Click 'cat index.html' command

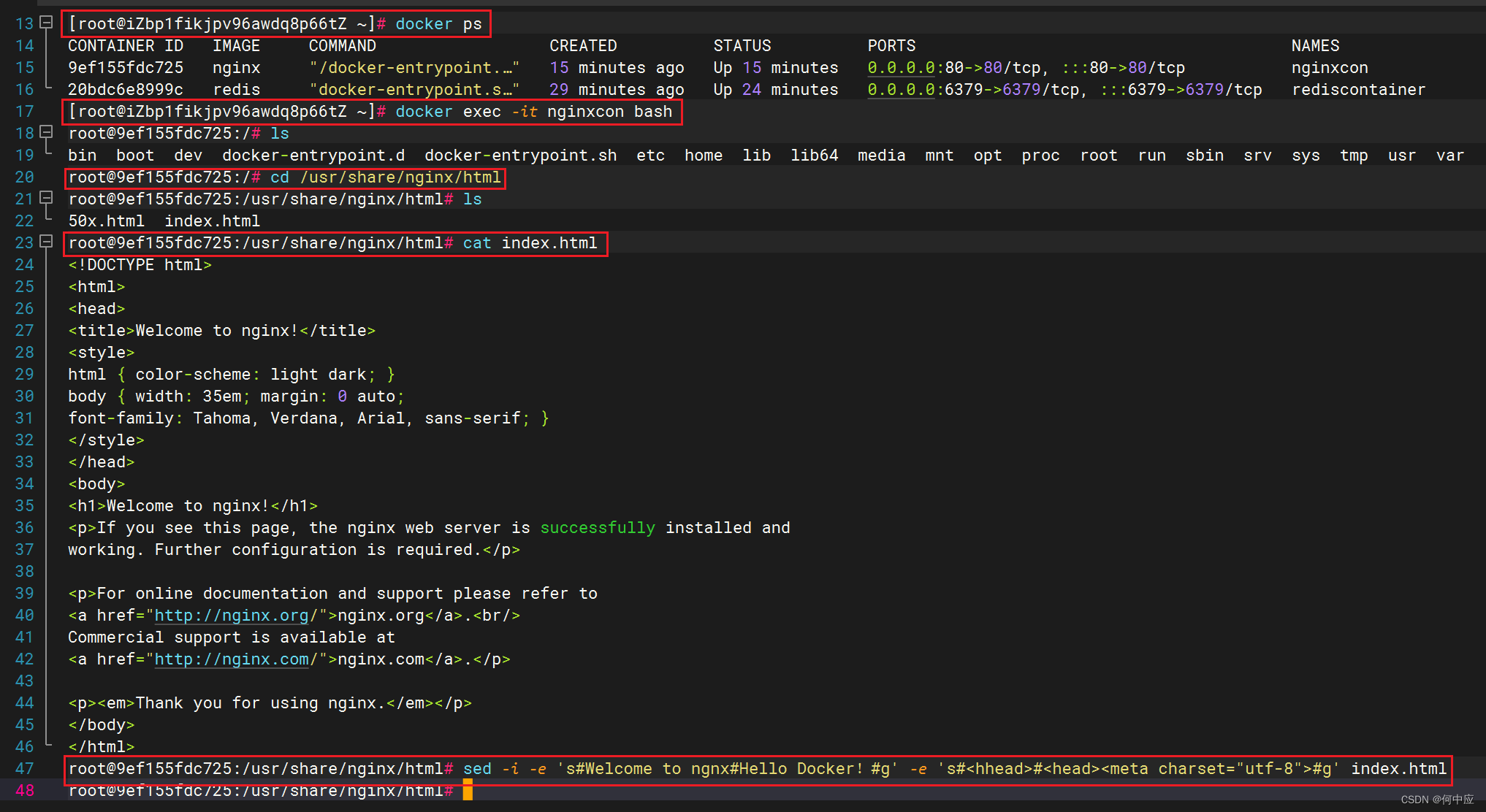(x=530, y=243)
